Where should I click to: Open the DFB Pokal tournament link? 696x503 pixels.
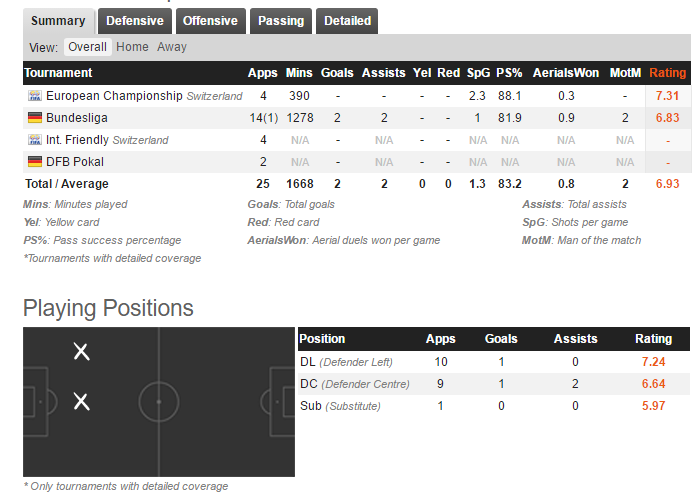[x=75, y=162]
